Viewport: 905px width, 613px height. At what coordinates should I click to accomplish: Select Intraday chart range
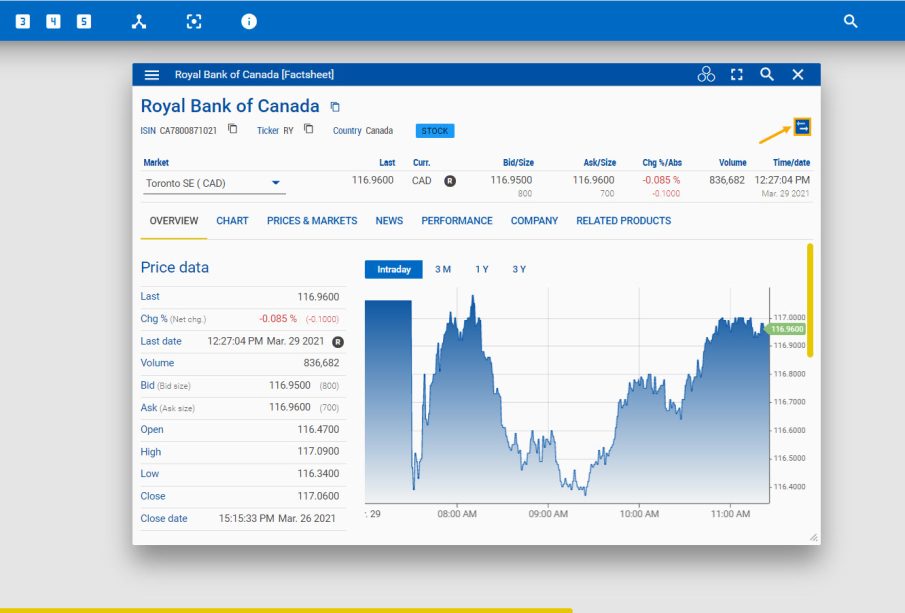click(x=394, y=269)
